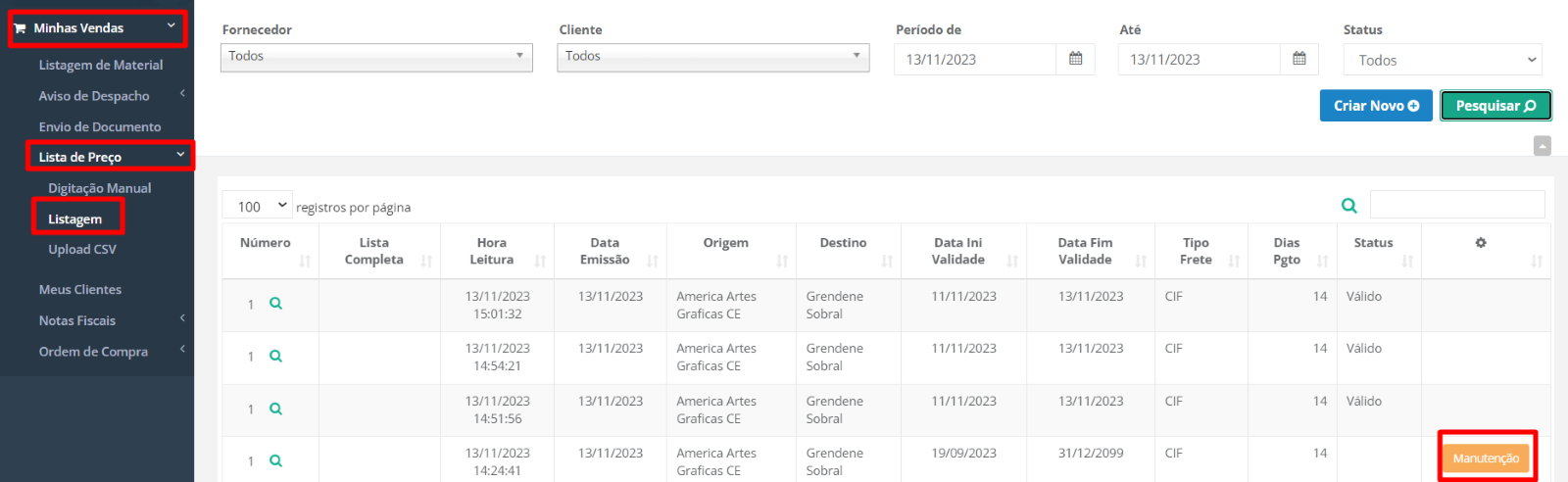Screen dimensions: 1568x482
Task: Open the Cliente dropdown
Action: 713,57
